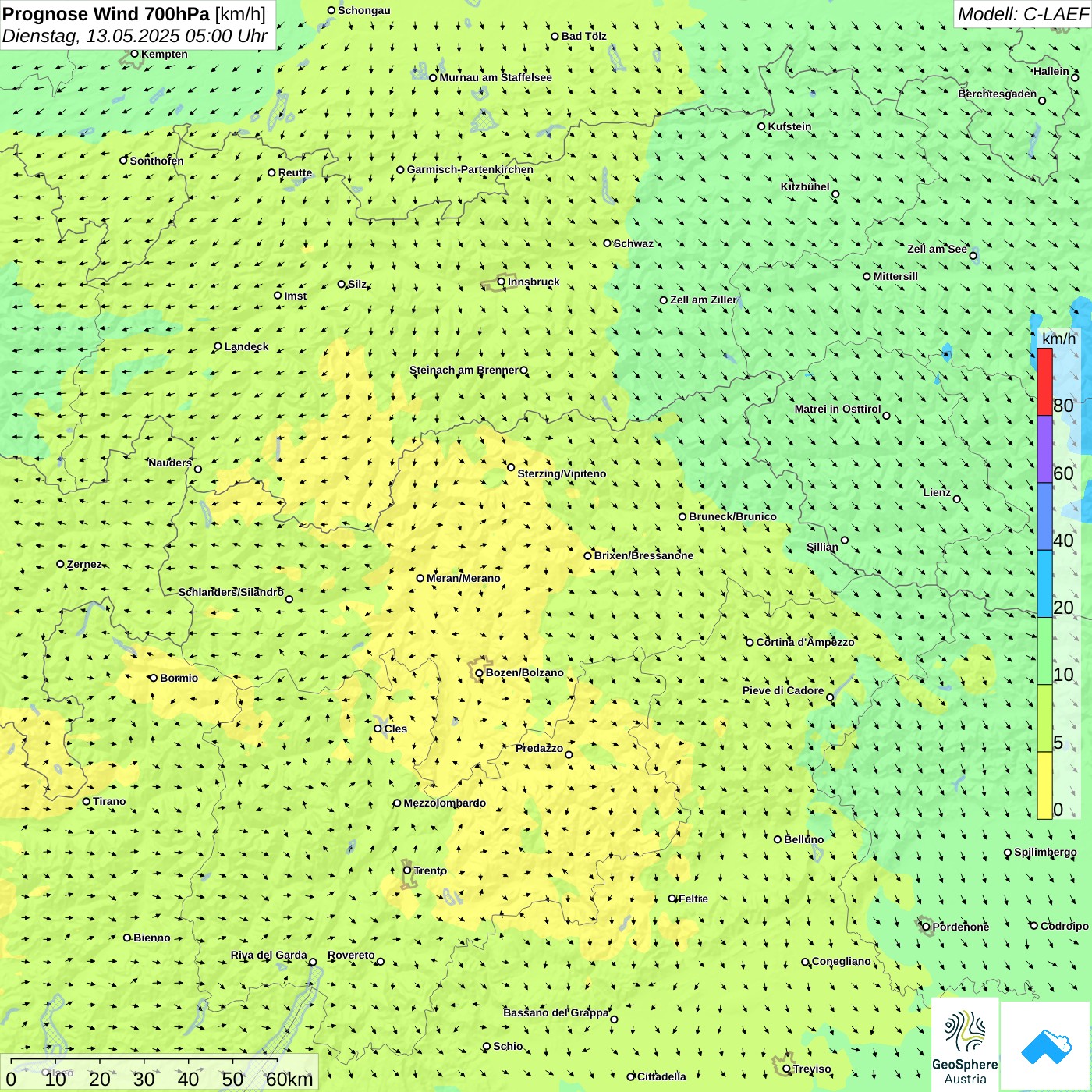Click the 'Prognose Wind 700hPa' title
Image resolution: width=1092 pixels, height=1092 pixels.
pyautogui.click(x=106, y=14)
